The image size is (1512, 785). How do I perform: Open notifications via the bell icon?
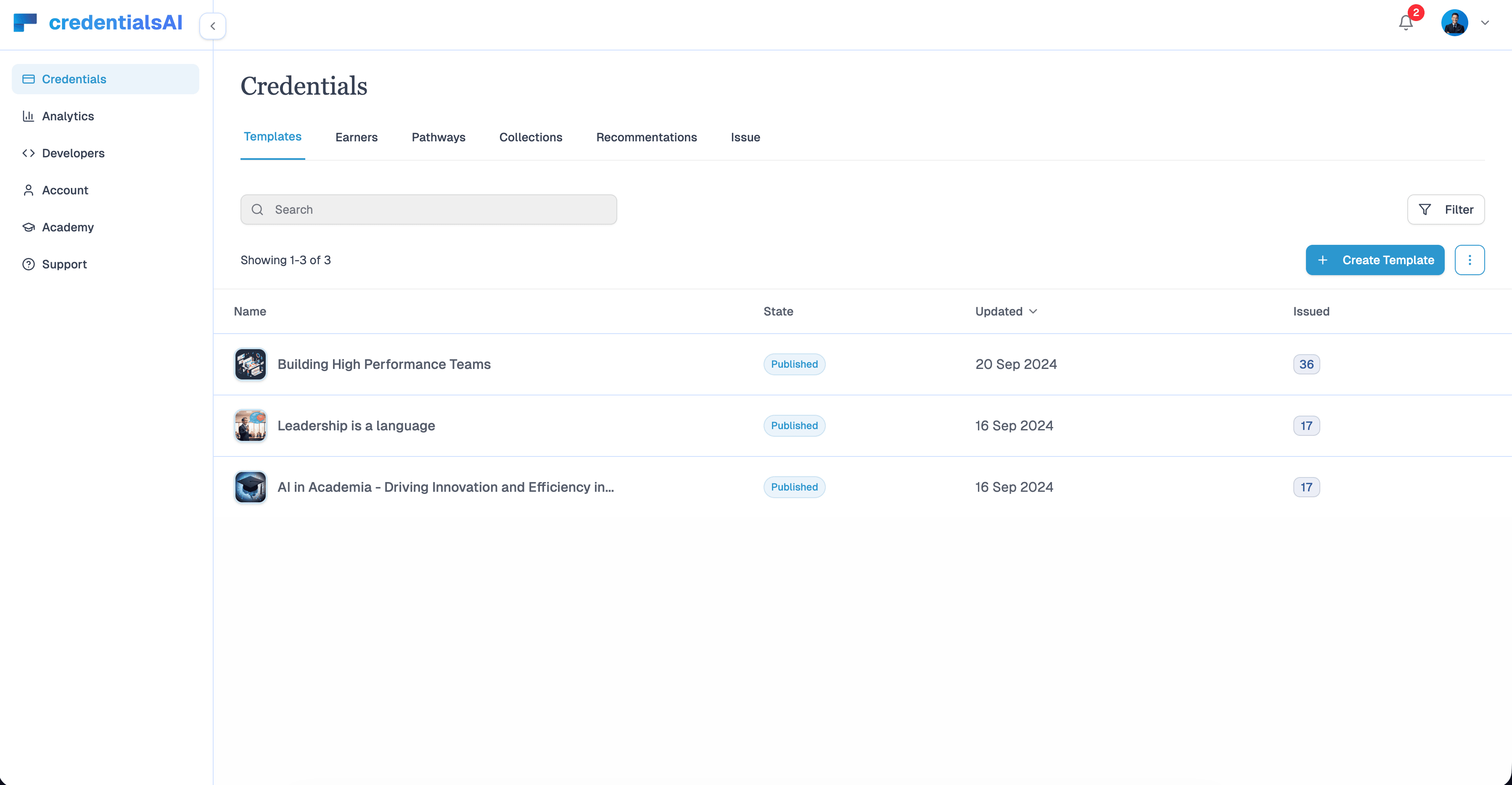[x=1405, y=22]
